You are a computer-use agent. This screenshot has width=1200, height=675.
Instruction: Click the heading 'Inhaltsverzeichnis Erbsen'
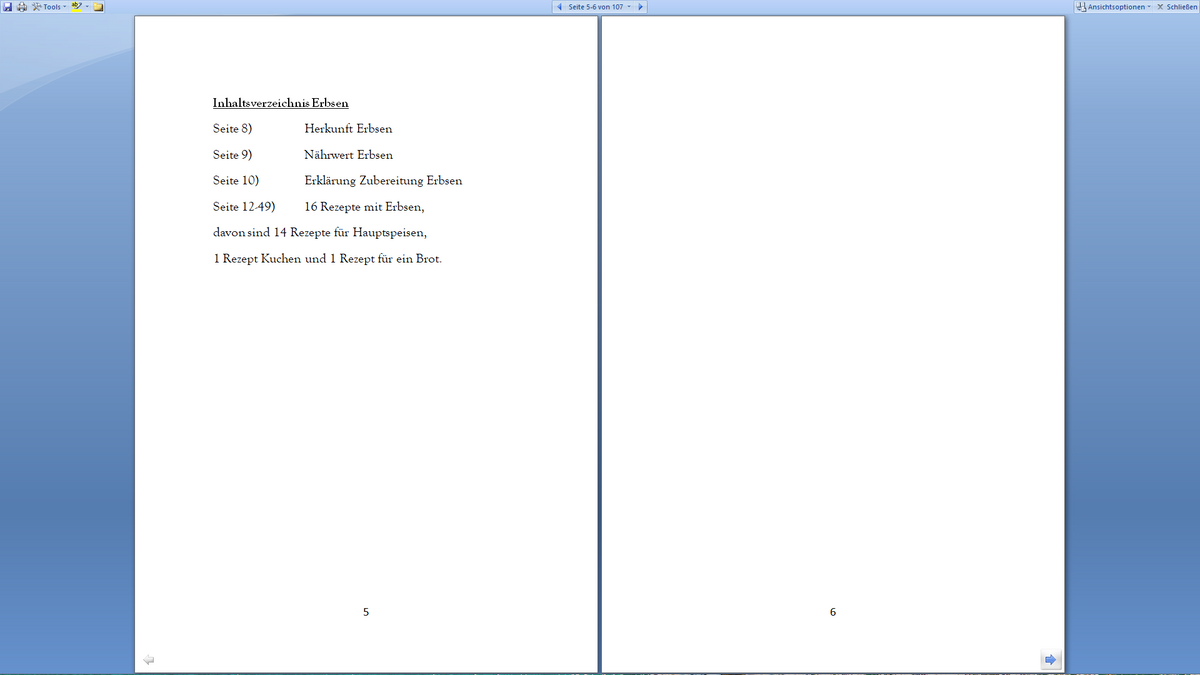(280, 103)
